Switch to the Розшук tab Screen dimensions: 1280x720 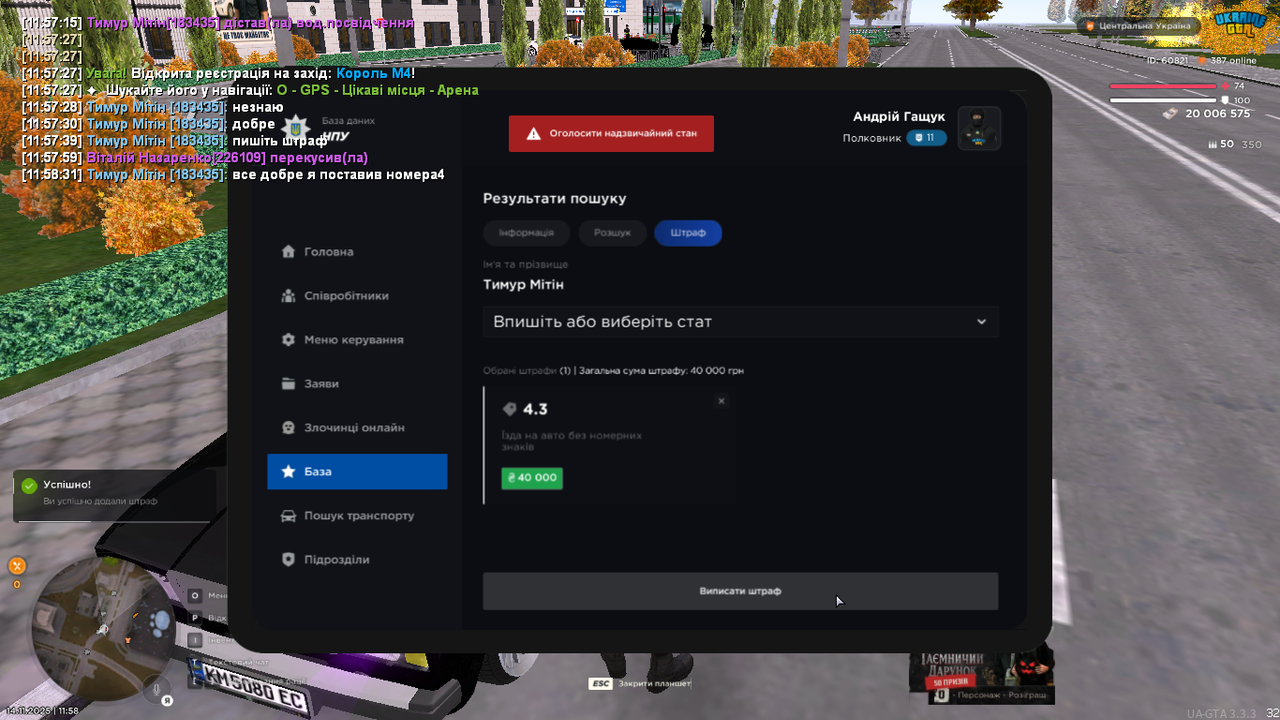coord(612,233)
